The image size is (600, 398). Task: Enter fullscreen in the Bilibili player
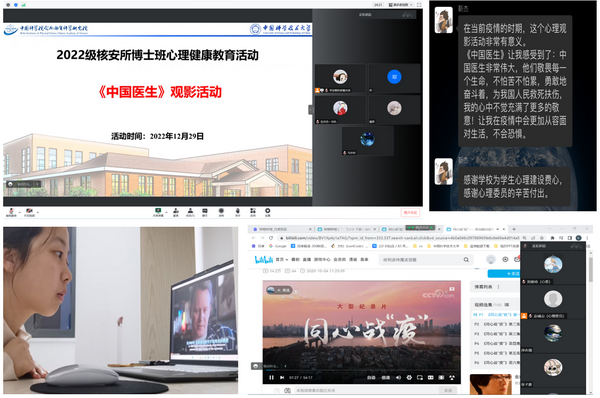[452, 378]
